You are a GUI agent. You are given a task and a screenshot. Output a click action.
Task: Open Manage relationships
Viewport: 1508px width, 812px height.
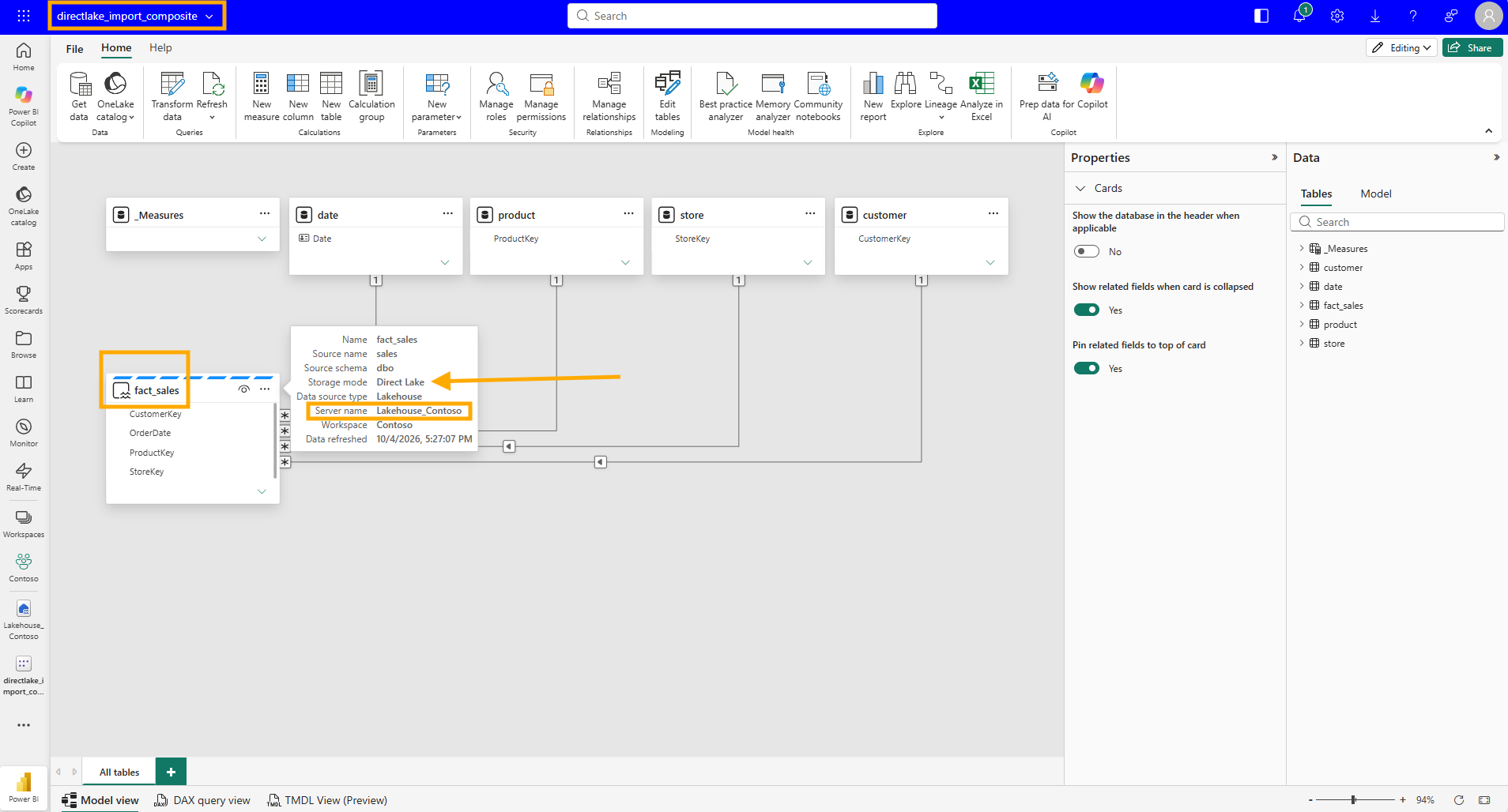(609, 96)
